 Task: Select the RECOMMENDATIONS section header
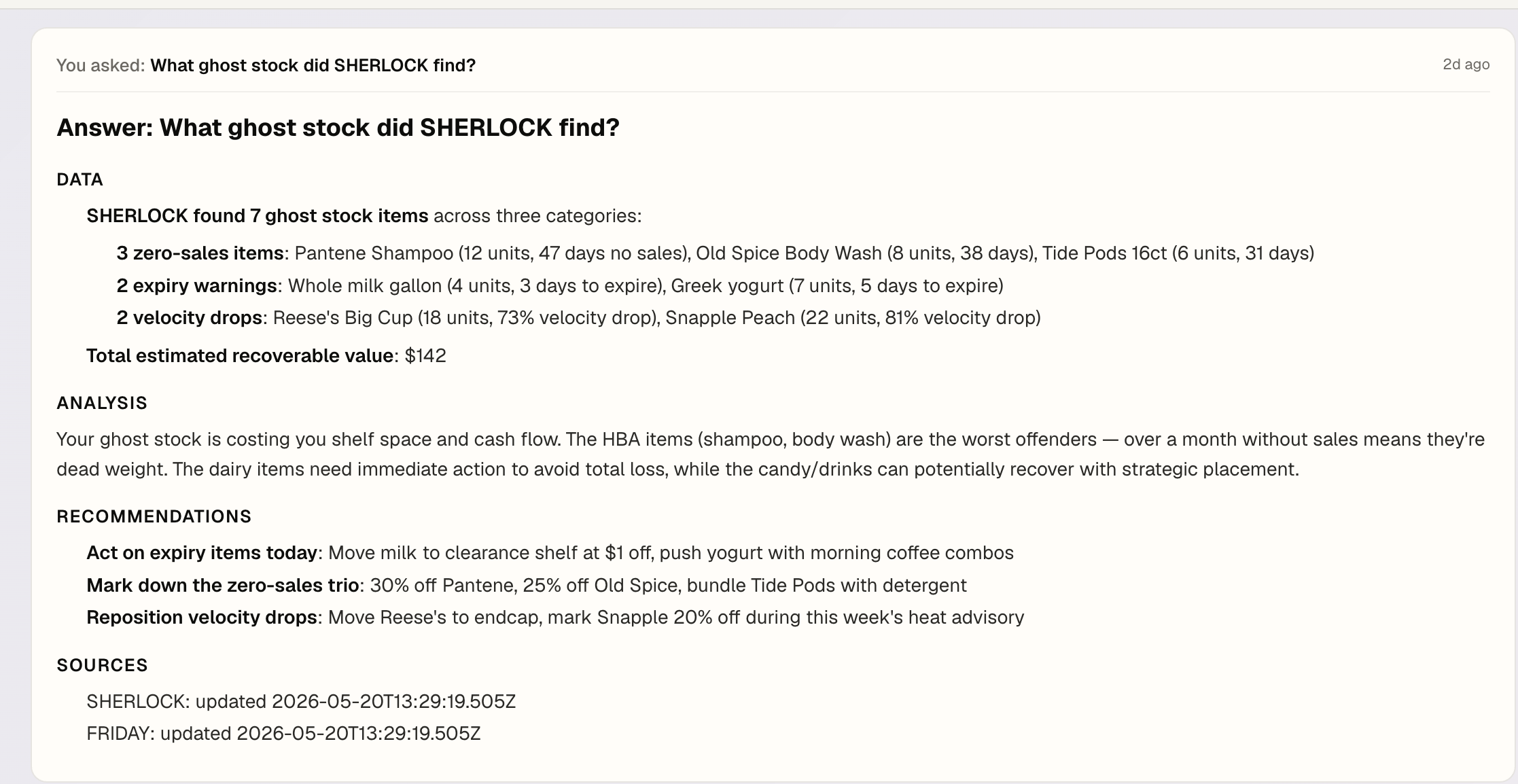[154, 516]
